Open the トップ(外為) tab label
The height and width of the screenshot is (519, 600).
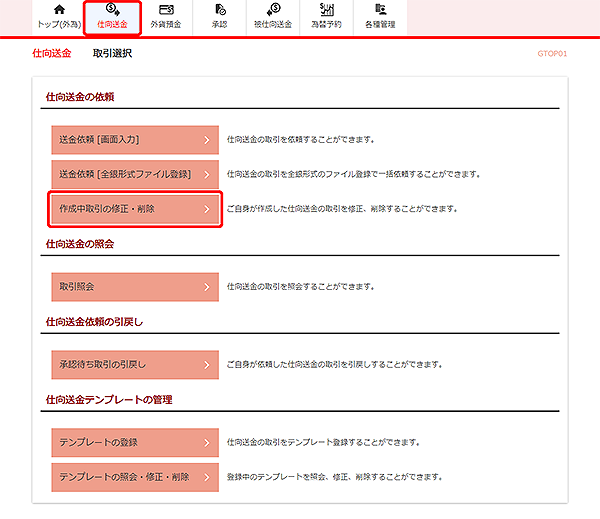coord(59,24)
